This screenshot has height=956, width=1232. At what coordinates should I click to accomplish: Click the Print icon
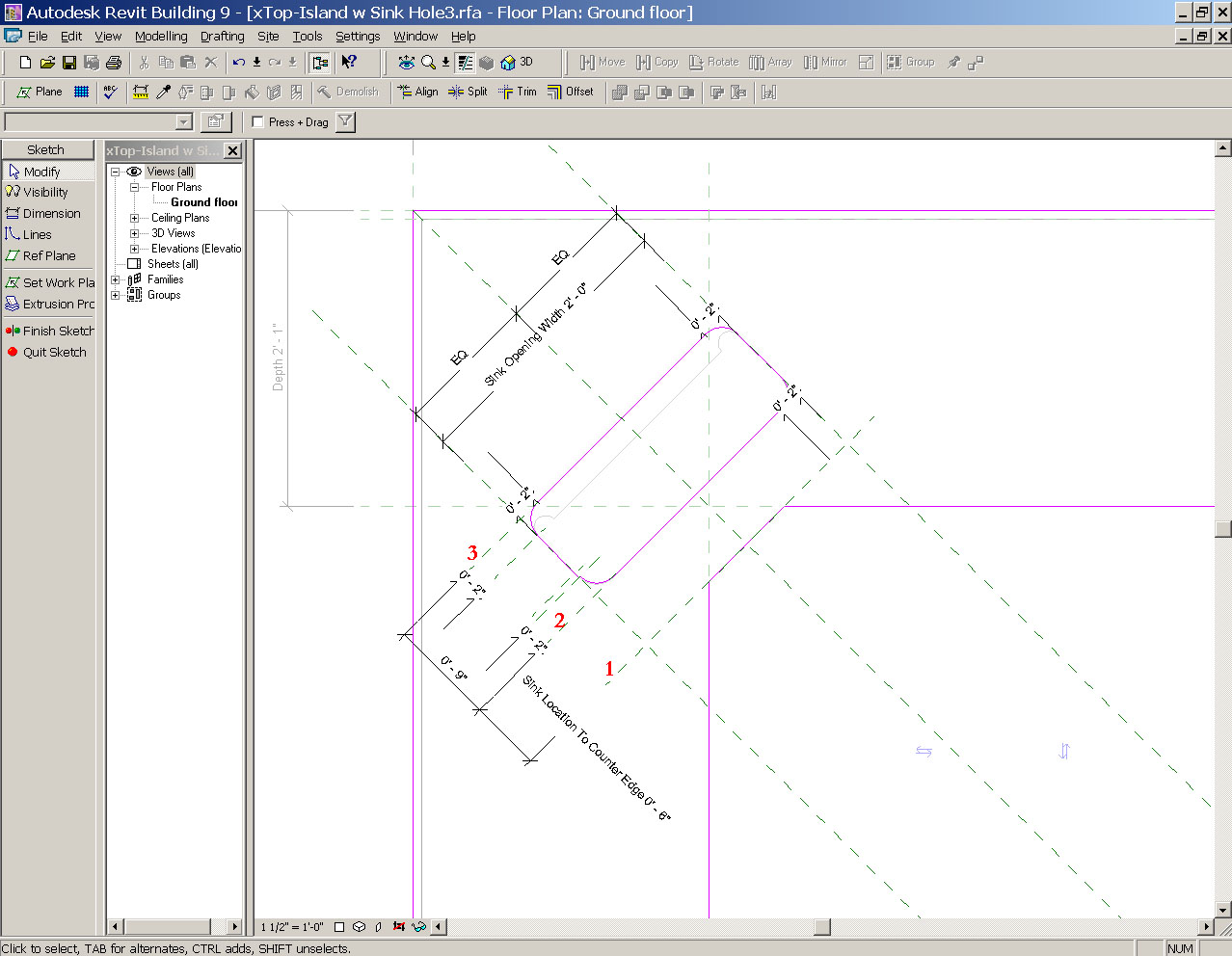(x=114, y=63)
